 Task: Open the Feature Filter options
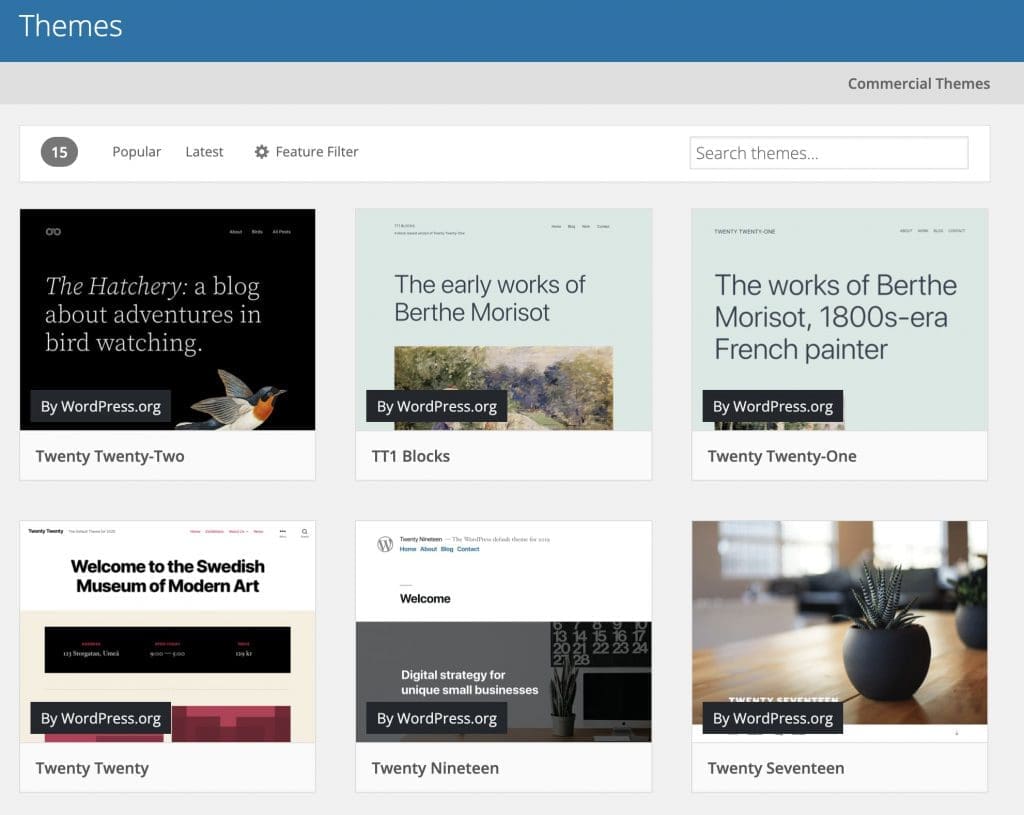point(306,152)
